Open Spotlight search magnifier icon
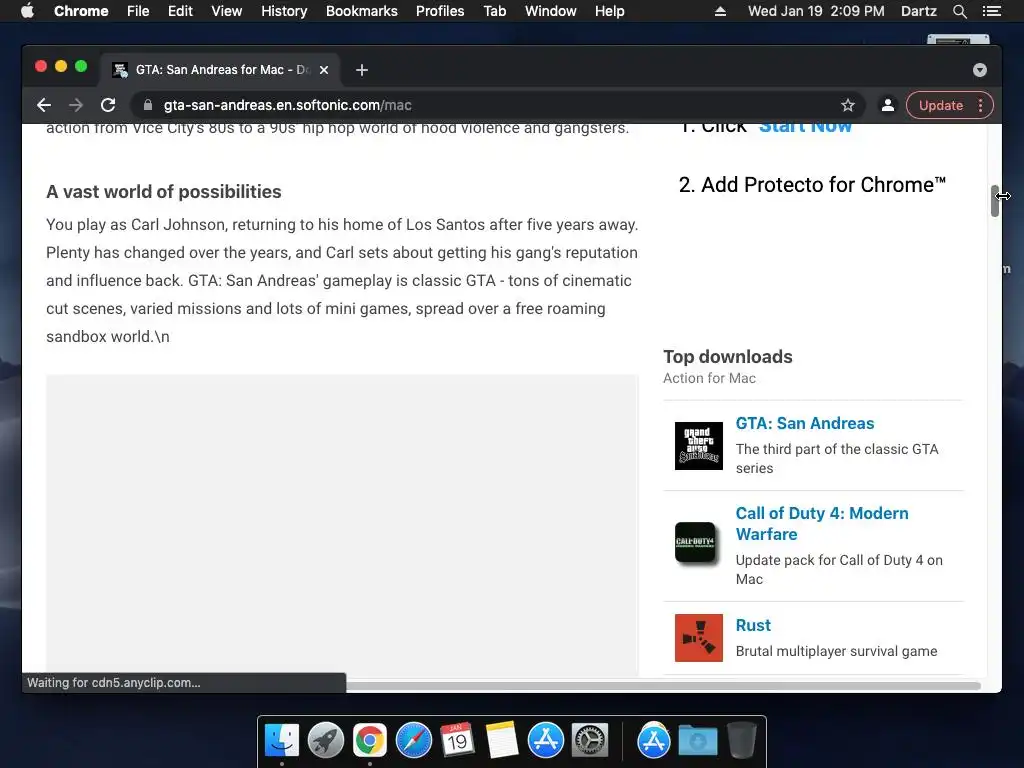The height and width of the screenshot is (768, 1024). point(959,11)
